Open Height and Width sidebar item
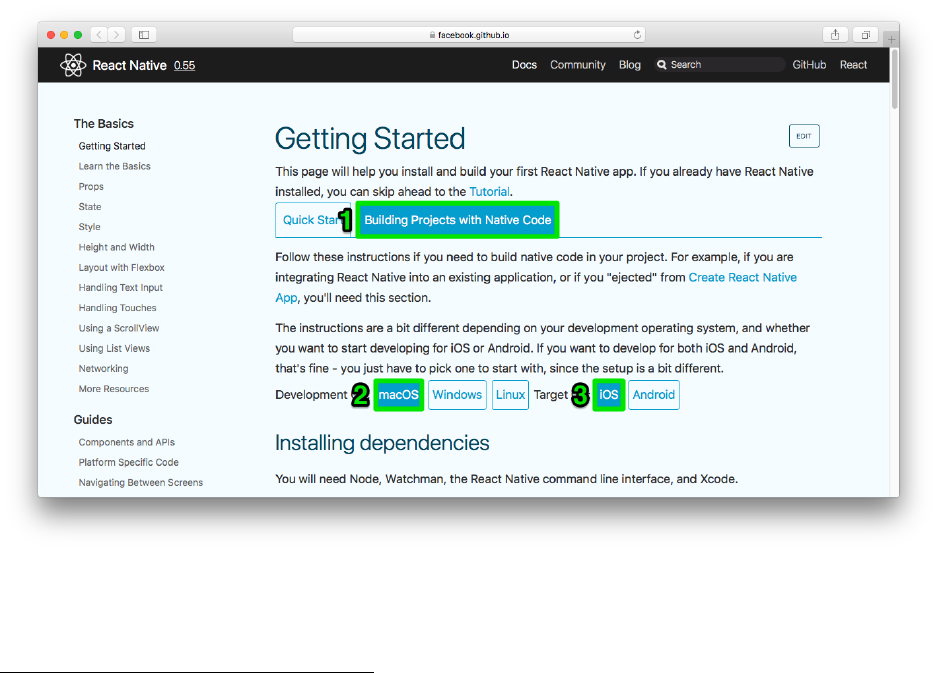937x673 pixels. [117, 247]
